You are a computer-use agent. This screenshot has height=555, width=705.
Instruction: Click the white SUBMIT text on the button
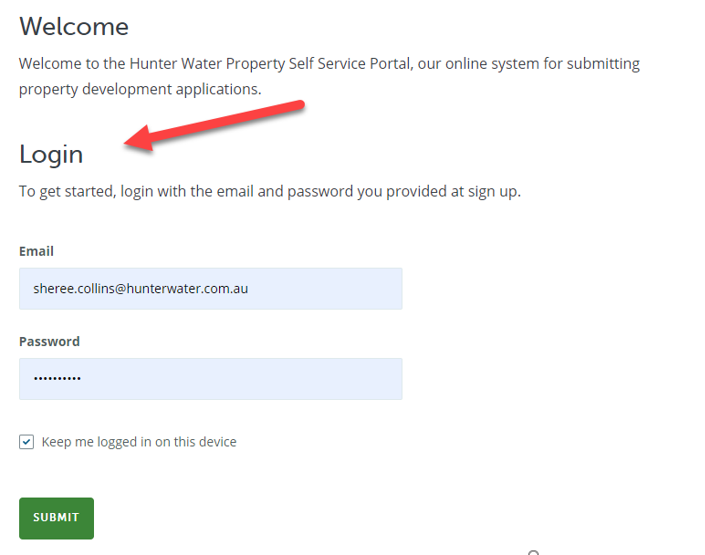click(56, 517)
